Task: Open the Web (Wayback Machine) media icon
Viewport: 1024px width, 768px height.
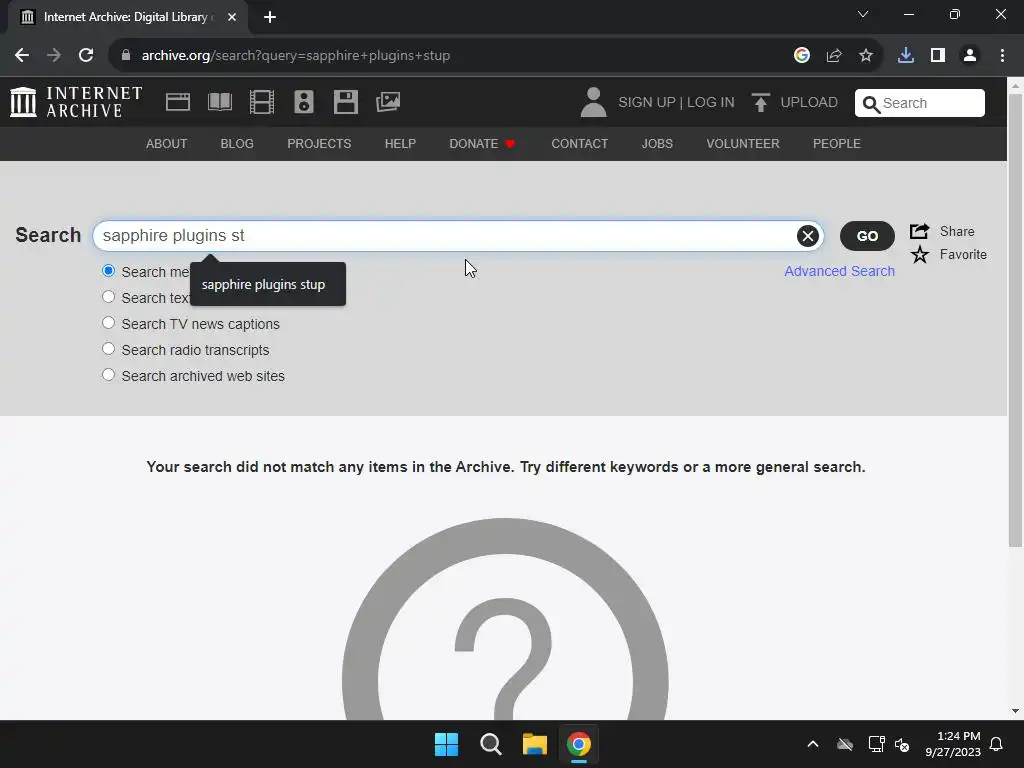Action: [x=178, y=102]
